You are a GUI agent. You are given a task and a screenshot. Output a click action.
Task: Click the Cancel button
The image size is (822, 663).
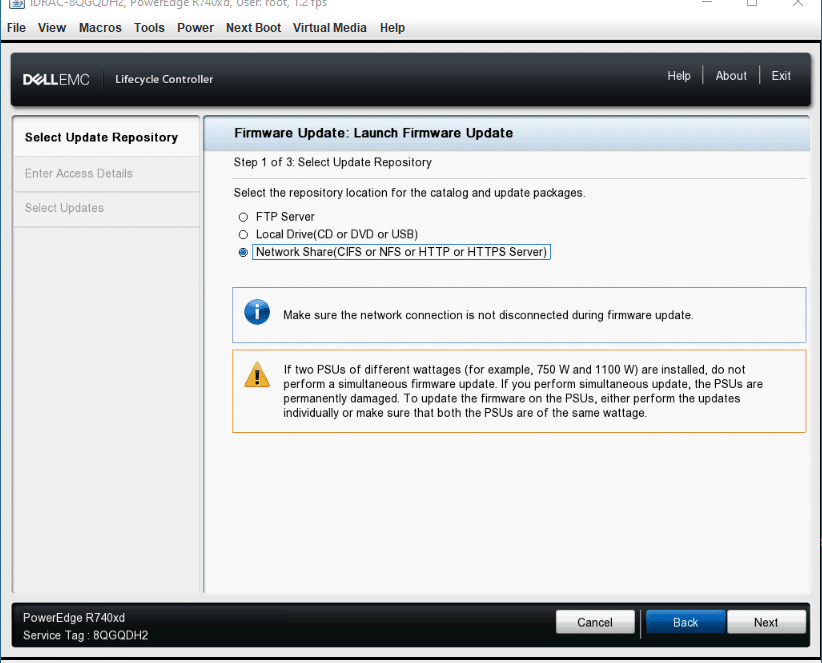595,622
